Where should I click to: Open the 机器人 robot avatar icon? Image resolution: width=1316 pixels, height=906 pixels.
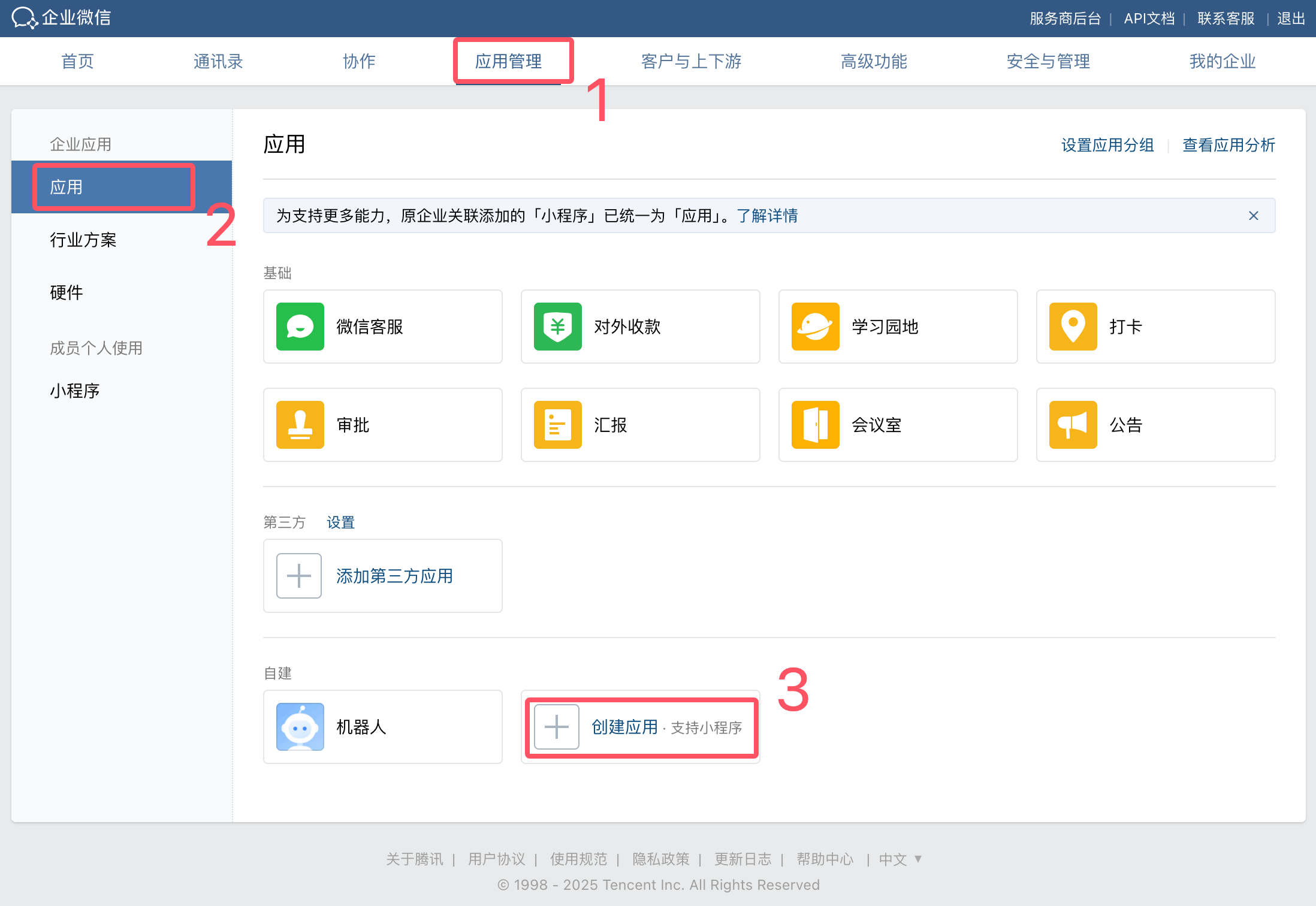click(x=300, y=727)
